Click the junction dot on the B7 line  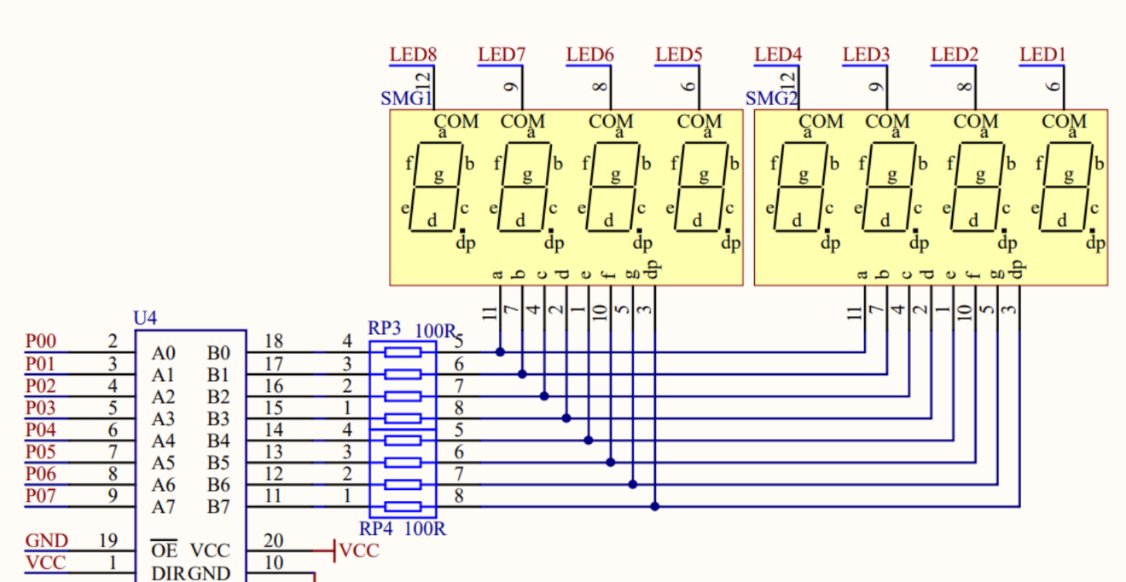[655, 506]
